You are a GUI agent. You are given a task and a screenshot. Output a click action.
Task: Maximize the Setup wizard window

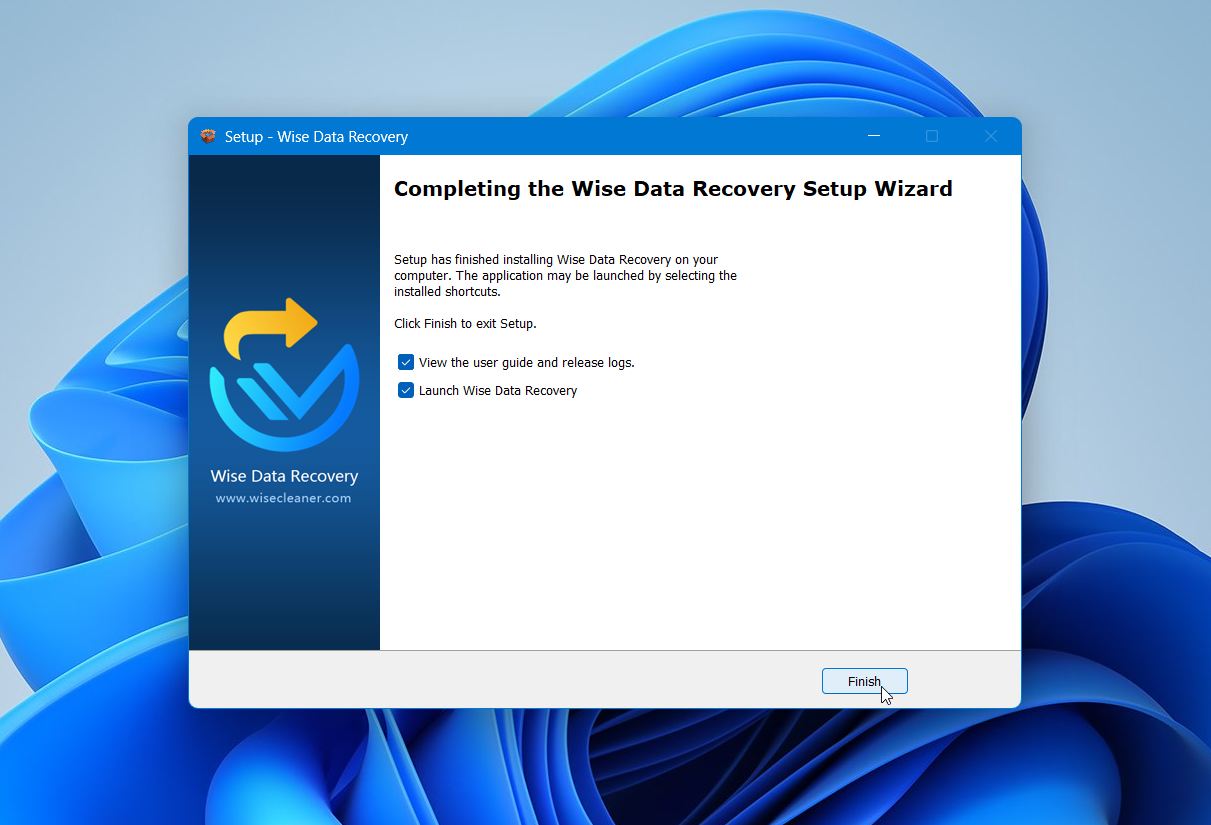(931, 136)
